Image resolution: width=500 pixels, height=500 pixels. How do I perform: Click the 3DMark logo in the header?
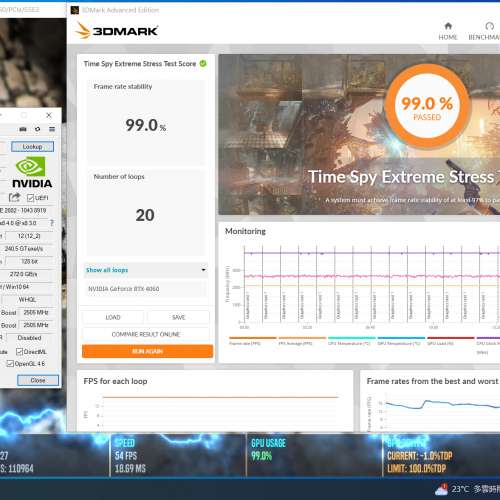[117, 31]
